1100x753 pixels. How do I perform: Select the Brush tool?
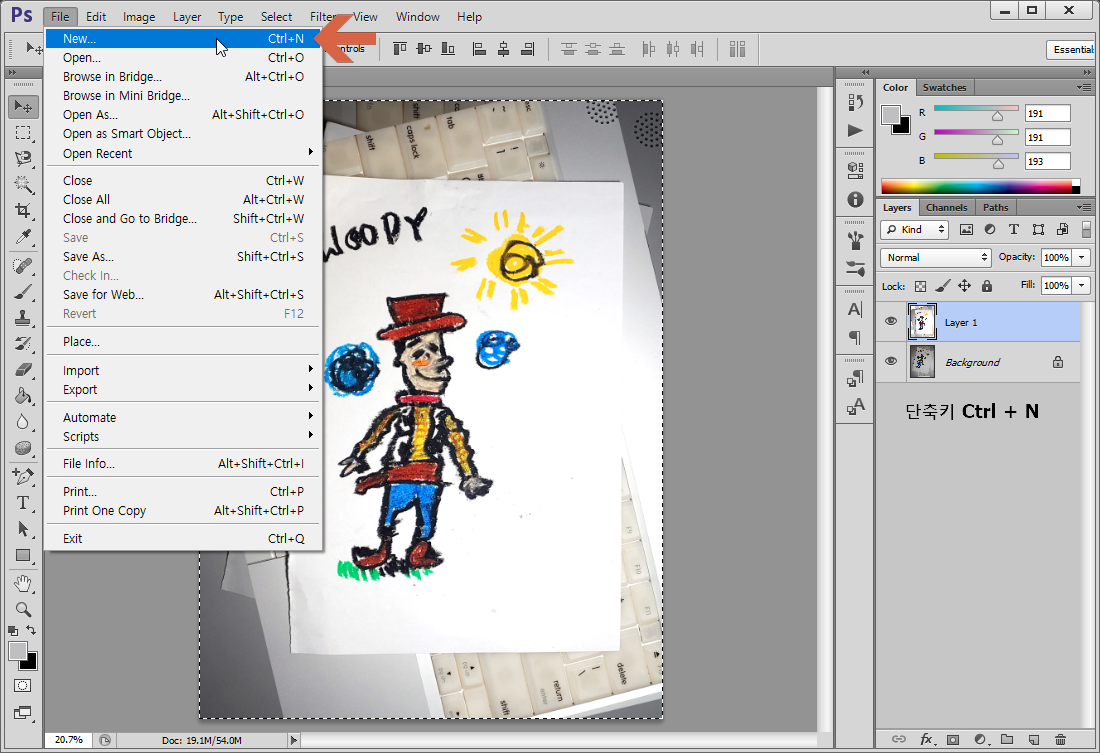(x=23, y=292)
